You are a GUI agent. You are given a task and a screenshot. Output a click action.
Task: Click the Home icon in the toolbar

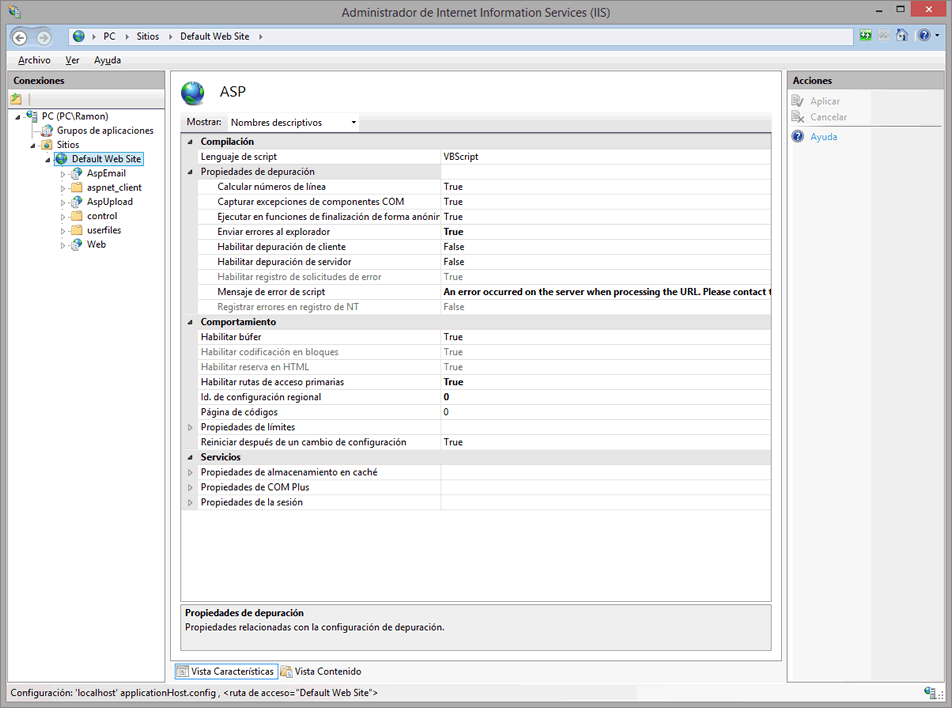click(x=902, y=36)
